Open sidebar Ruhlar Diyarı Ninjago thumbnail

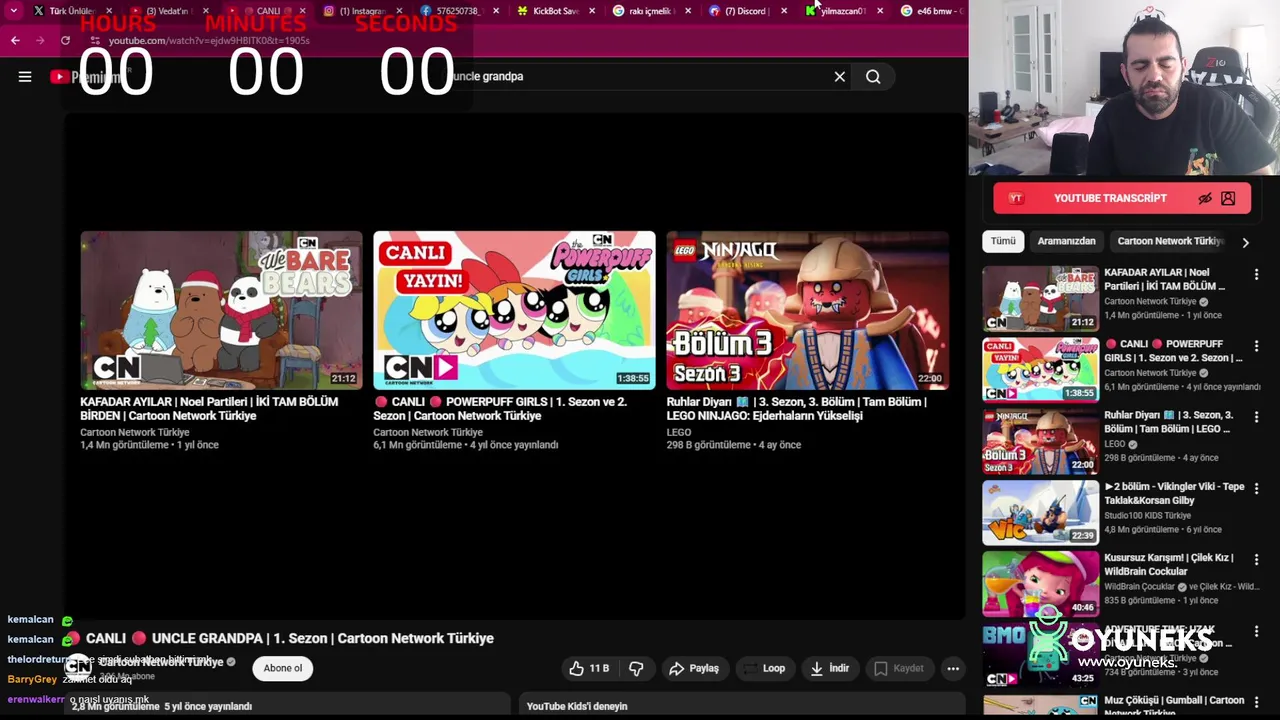click(1040, 441)
